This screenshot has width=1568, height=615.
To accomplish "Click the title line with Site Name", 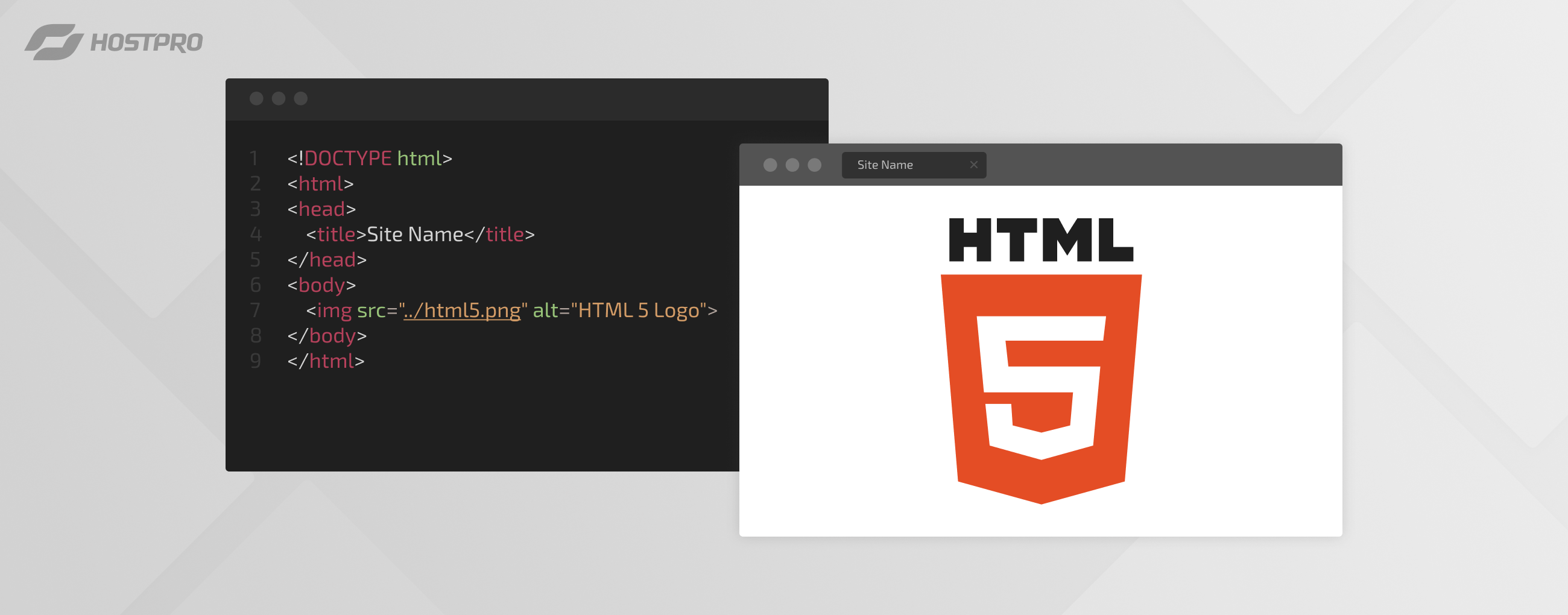I will [x=420, y=234].
